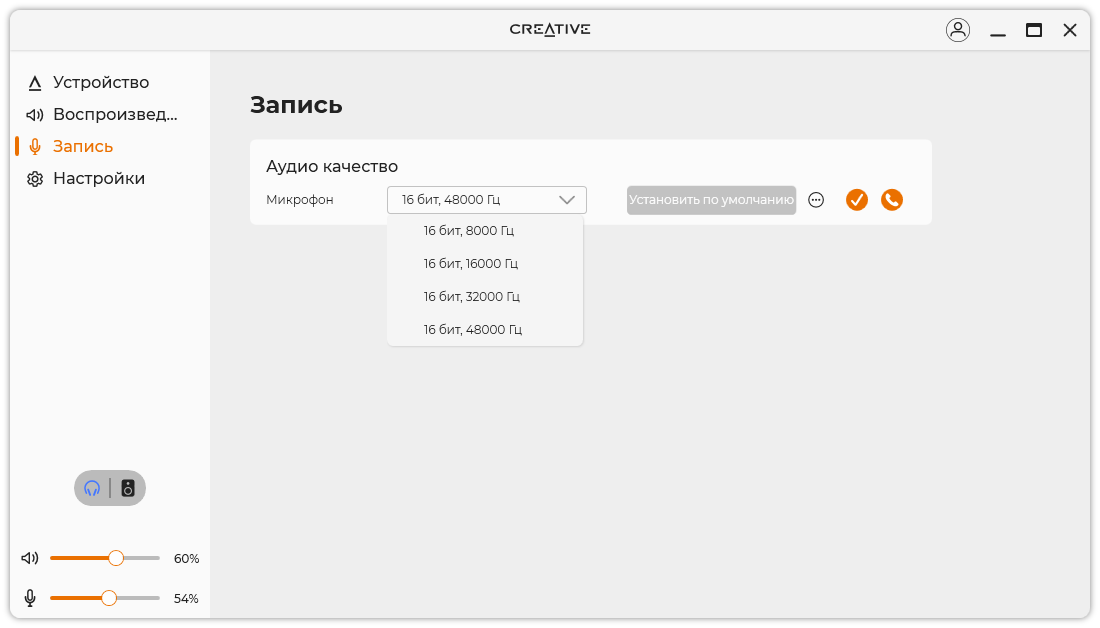
Task: Click the playback volume slider track
Action: [x=140, y=558]
